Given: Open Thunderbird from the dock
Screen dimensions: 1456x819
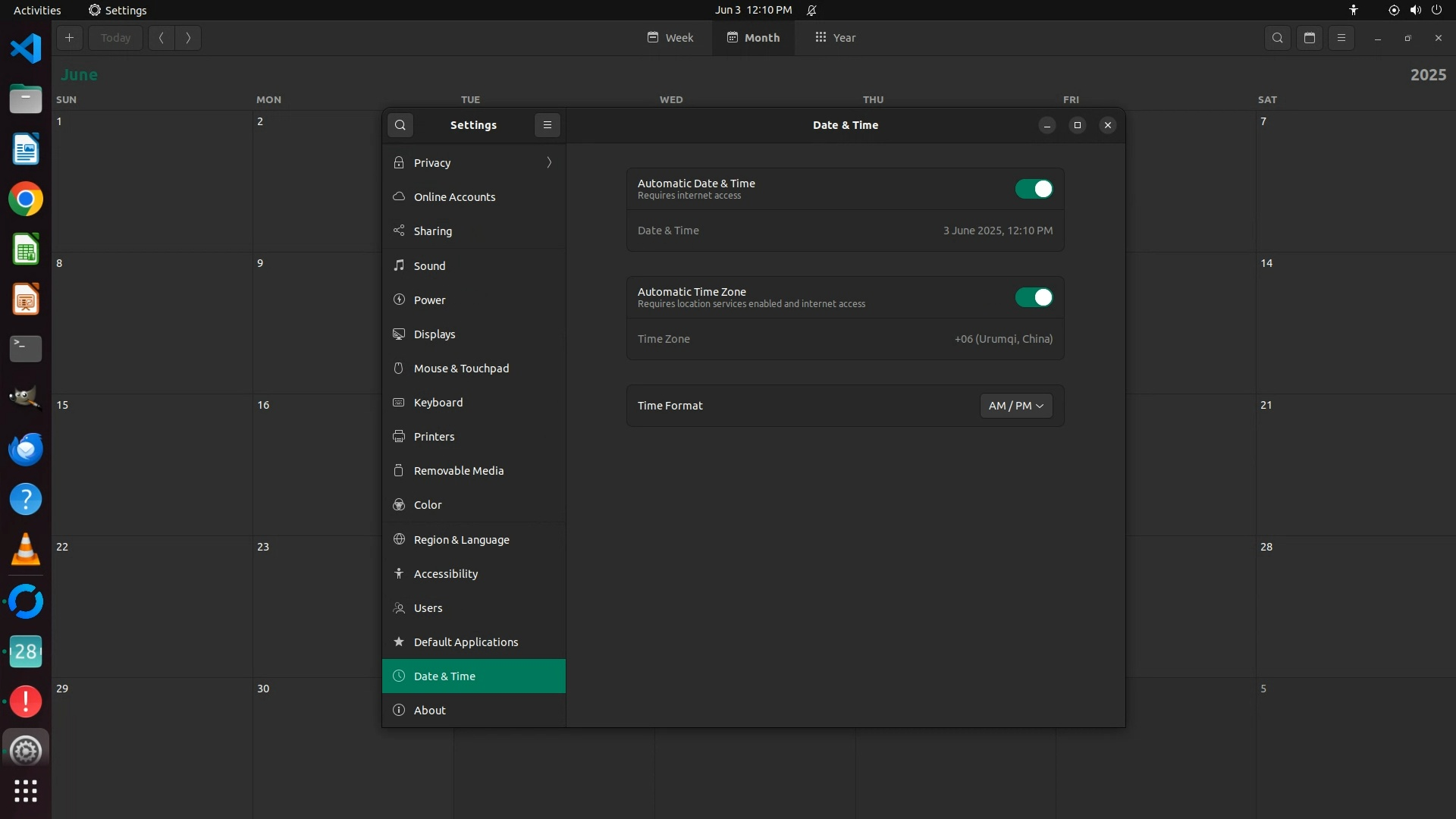Looking at the screenshot, I should (26, 449).
